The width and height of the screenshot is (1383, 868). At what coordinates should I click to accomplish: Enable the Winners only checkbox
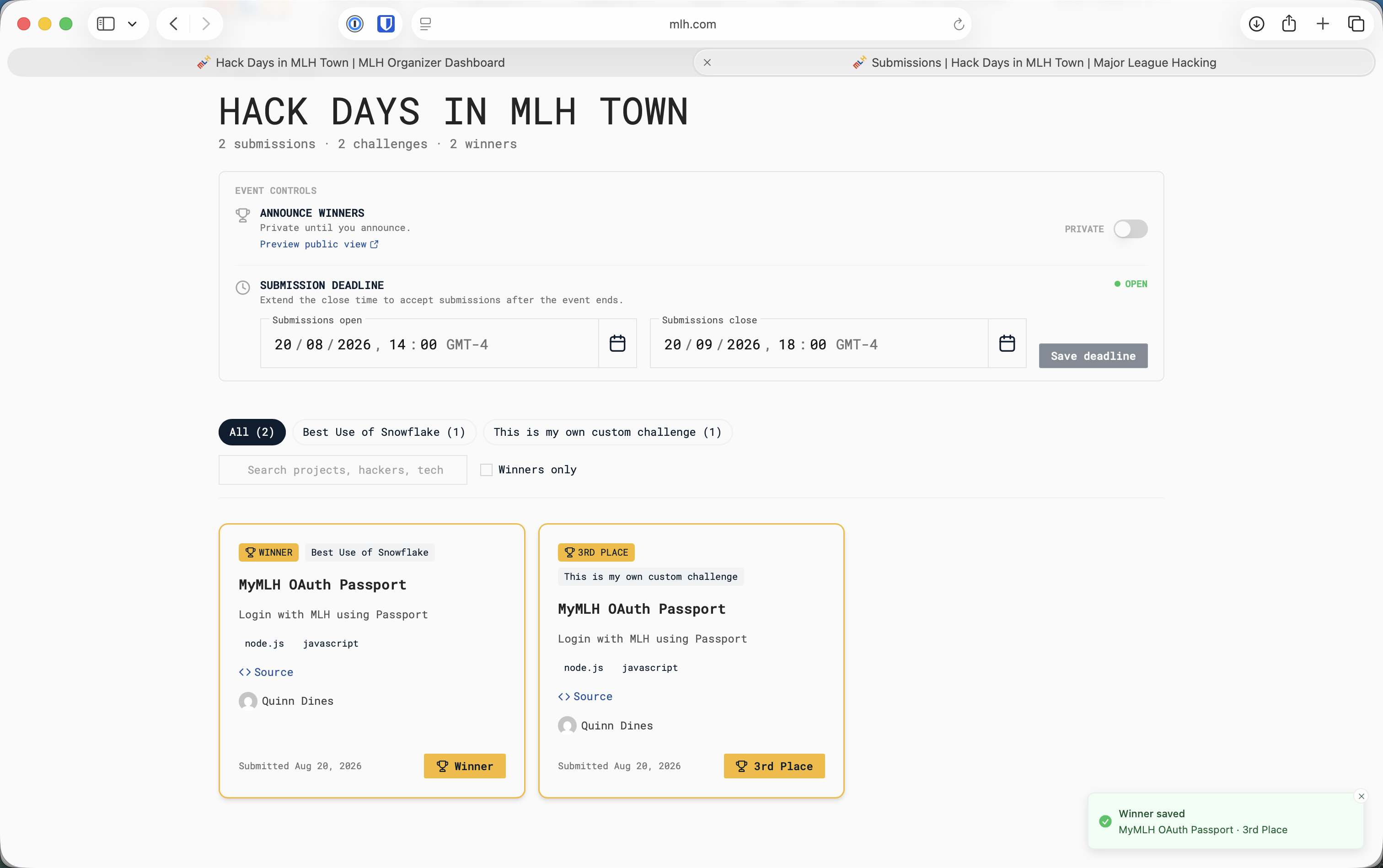(486, 470)
